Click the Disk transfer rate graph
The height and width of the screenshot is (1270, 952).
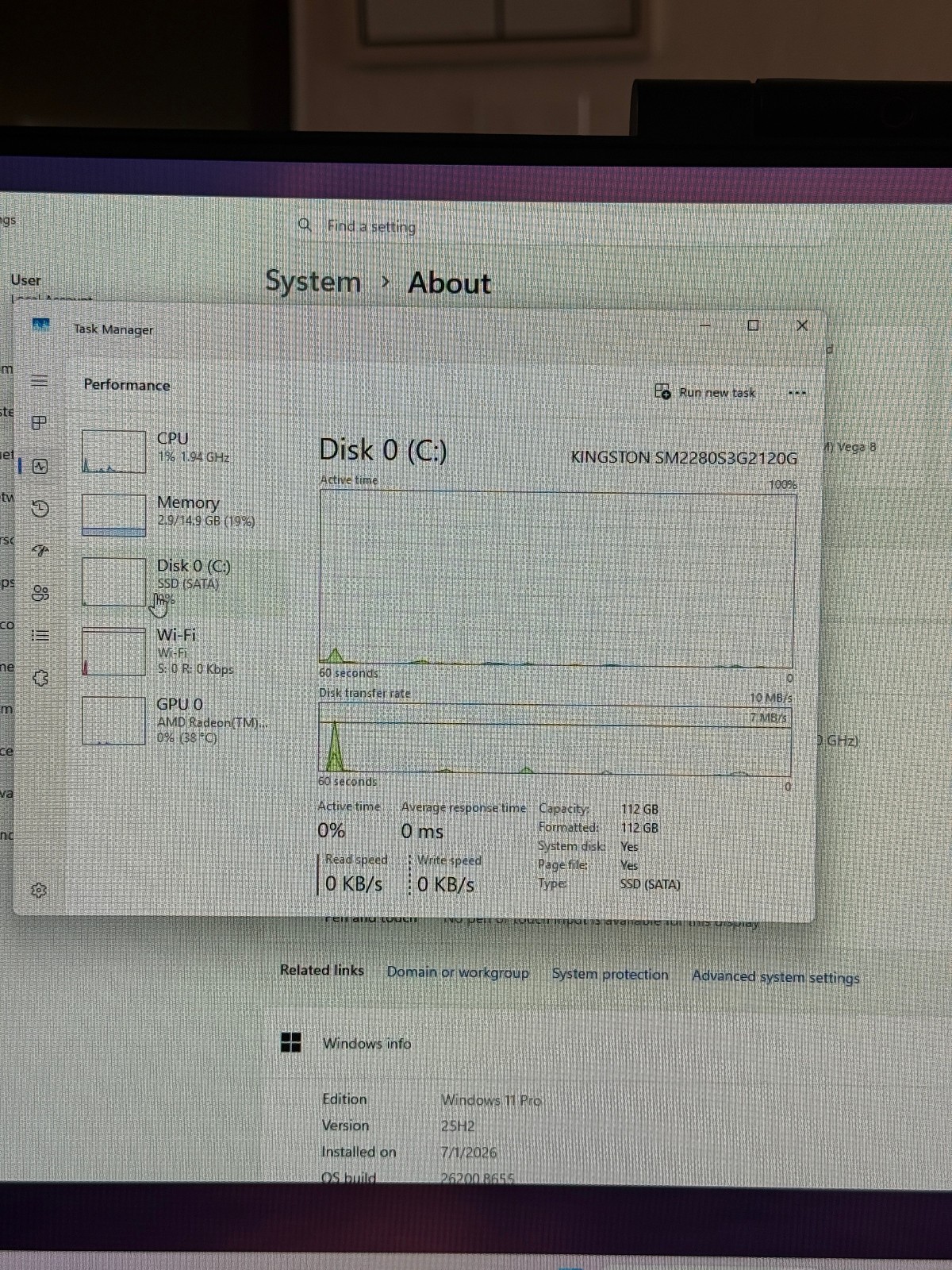[x=555, y=740]
